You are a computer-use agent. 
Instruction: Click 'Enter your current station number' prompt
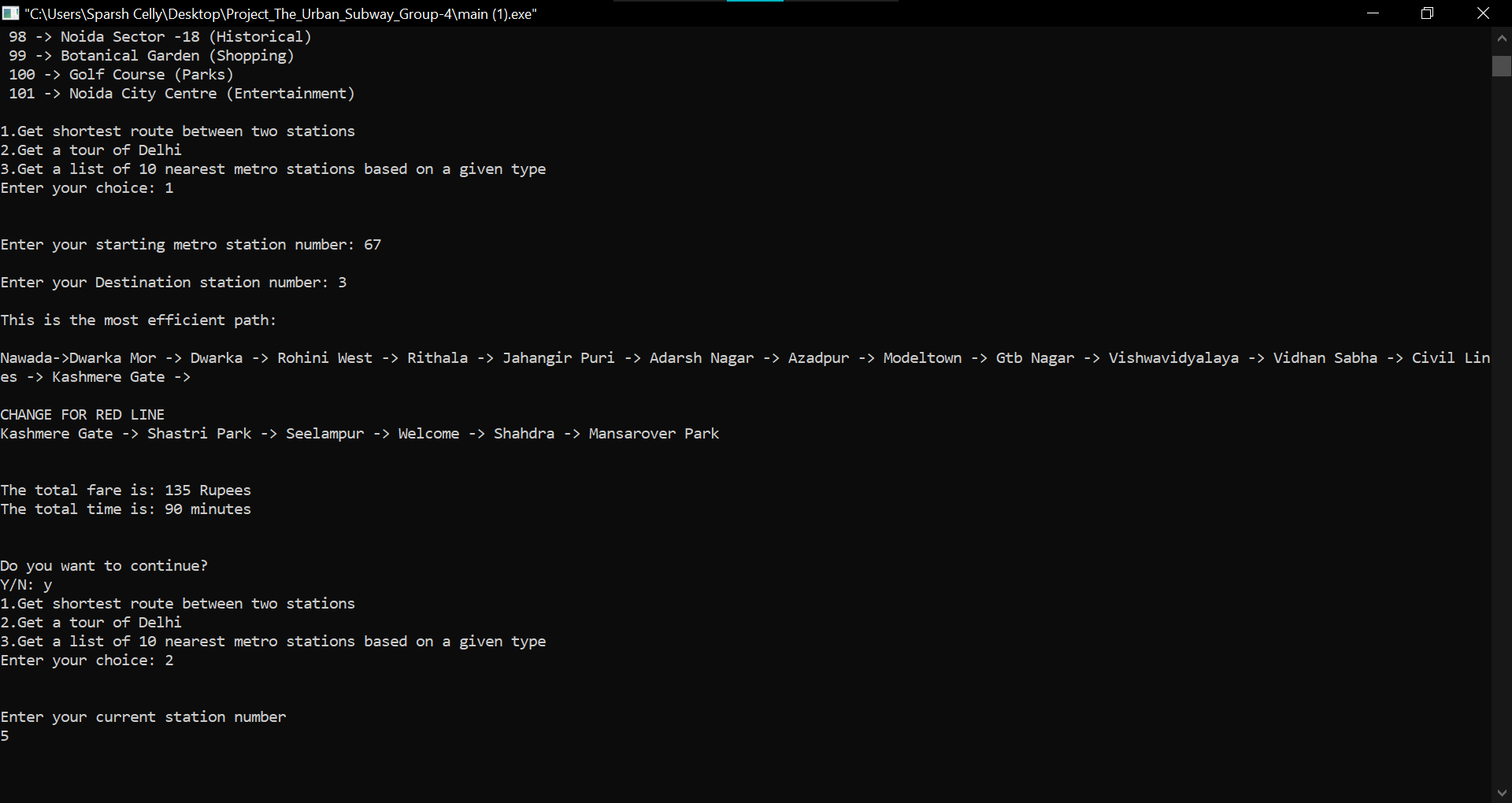pyautogui.click(x=143, y=717)
